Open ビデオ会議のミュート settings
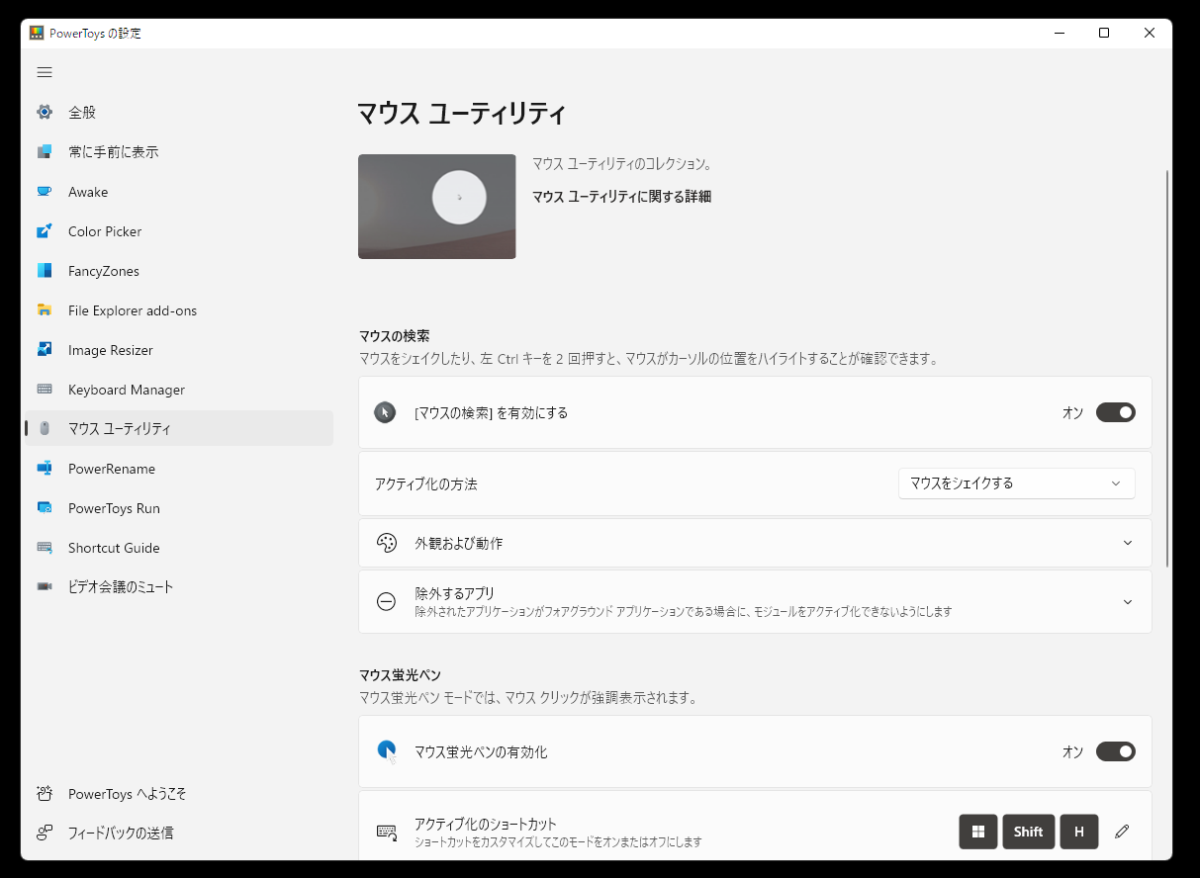Image resolution: width=1200 pixels, height=878 pixels. click(x=179, y=587)
